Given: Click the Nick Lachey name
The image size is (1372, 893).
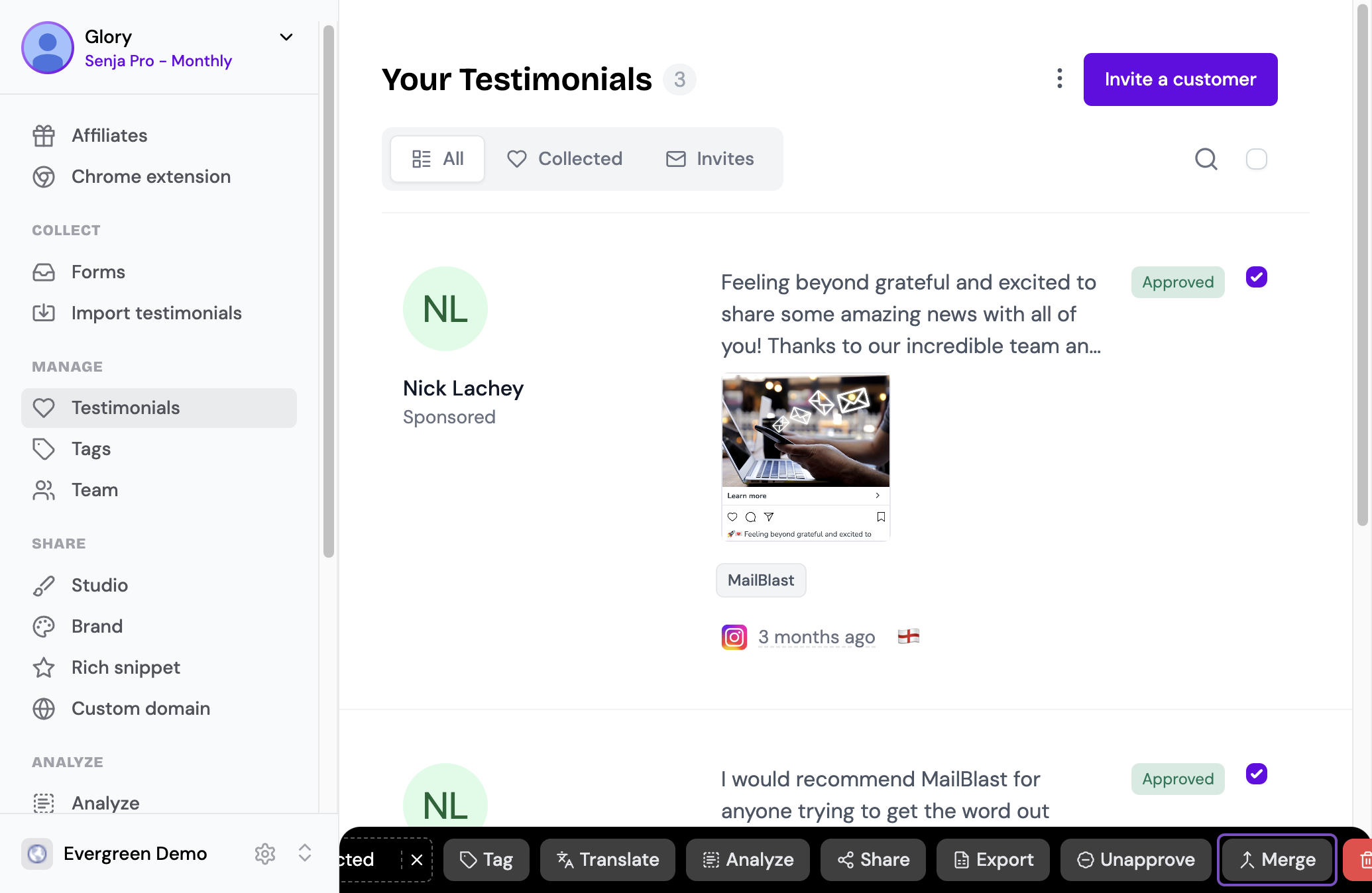Looking at the screenshot, I should tap(463, 388).
